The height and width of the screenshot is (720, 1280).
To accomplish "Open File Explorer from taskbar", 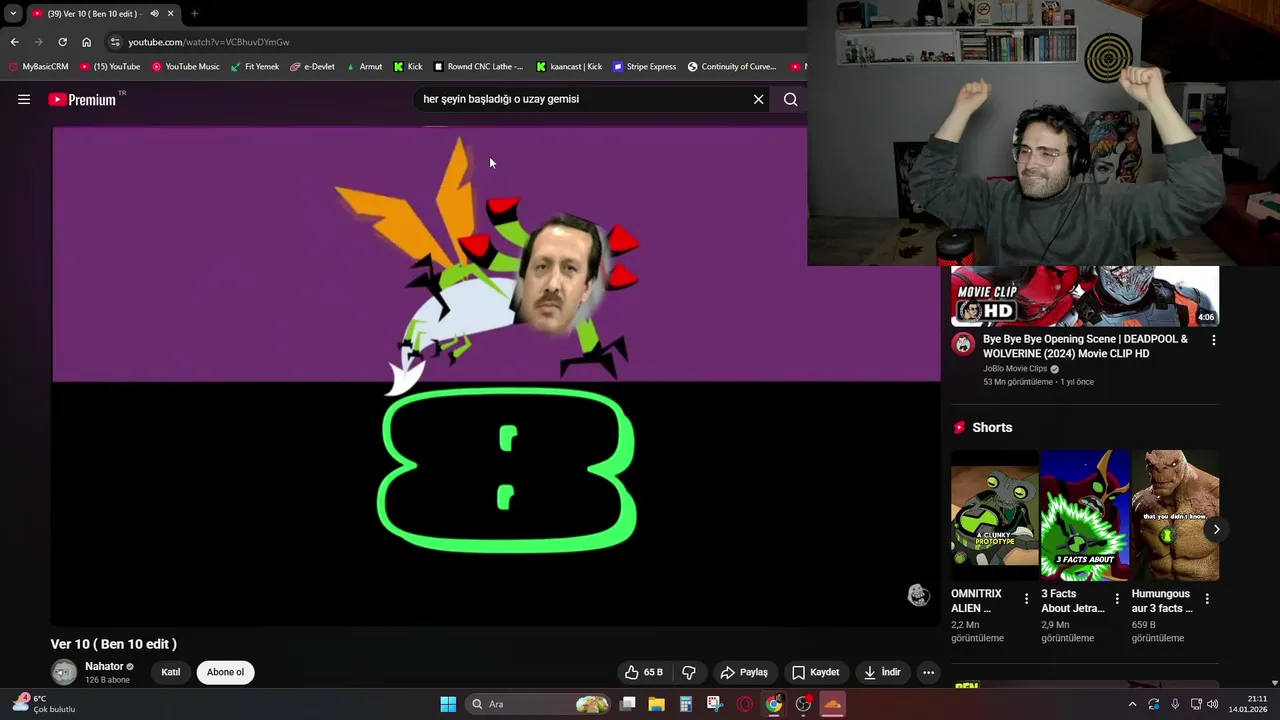I will (656, 704).
